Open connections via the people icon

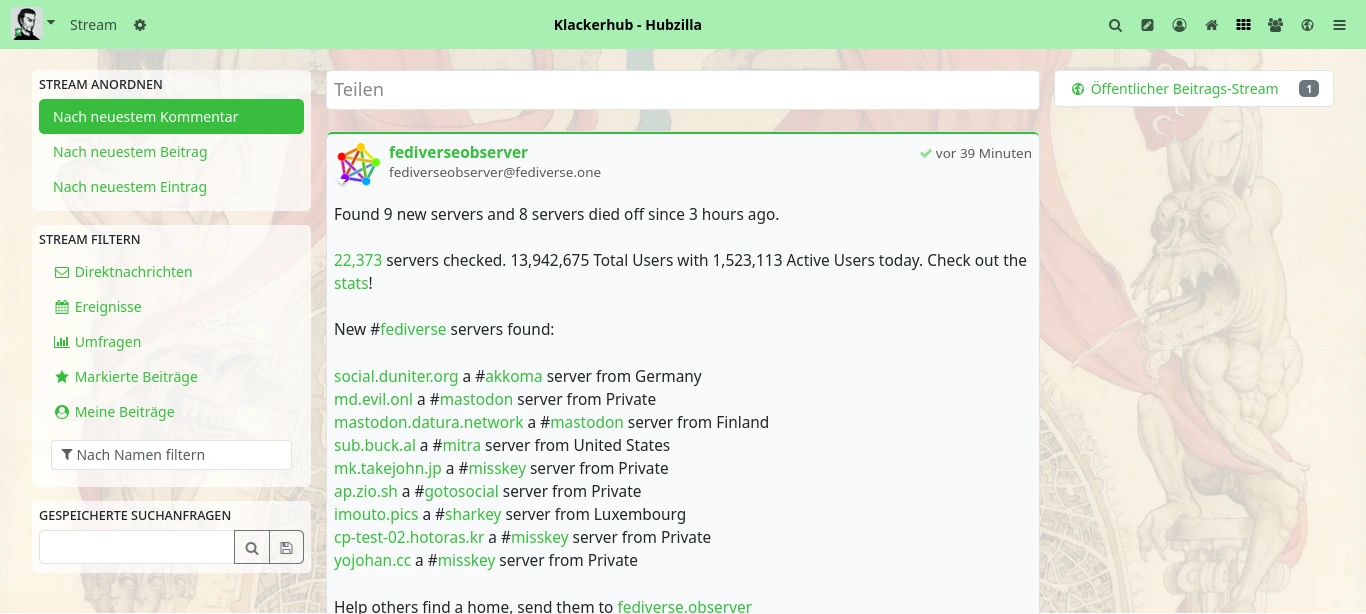coord(1275,25)
